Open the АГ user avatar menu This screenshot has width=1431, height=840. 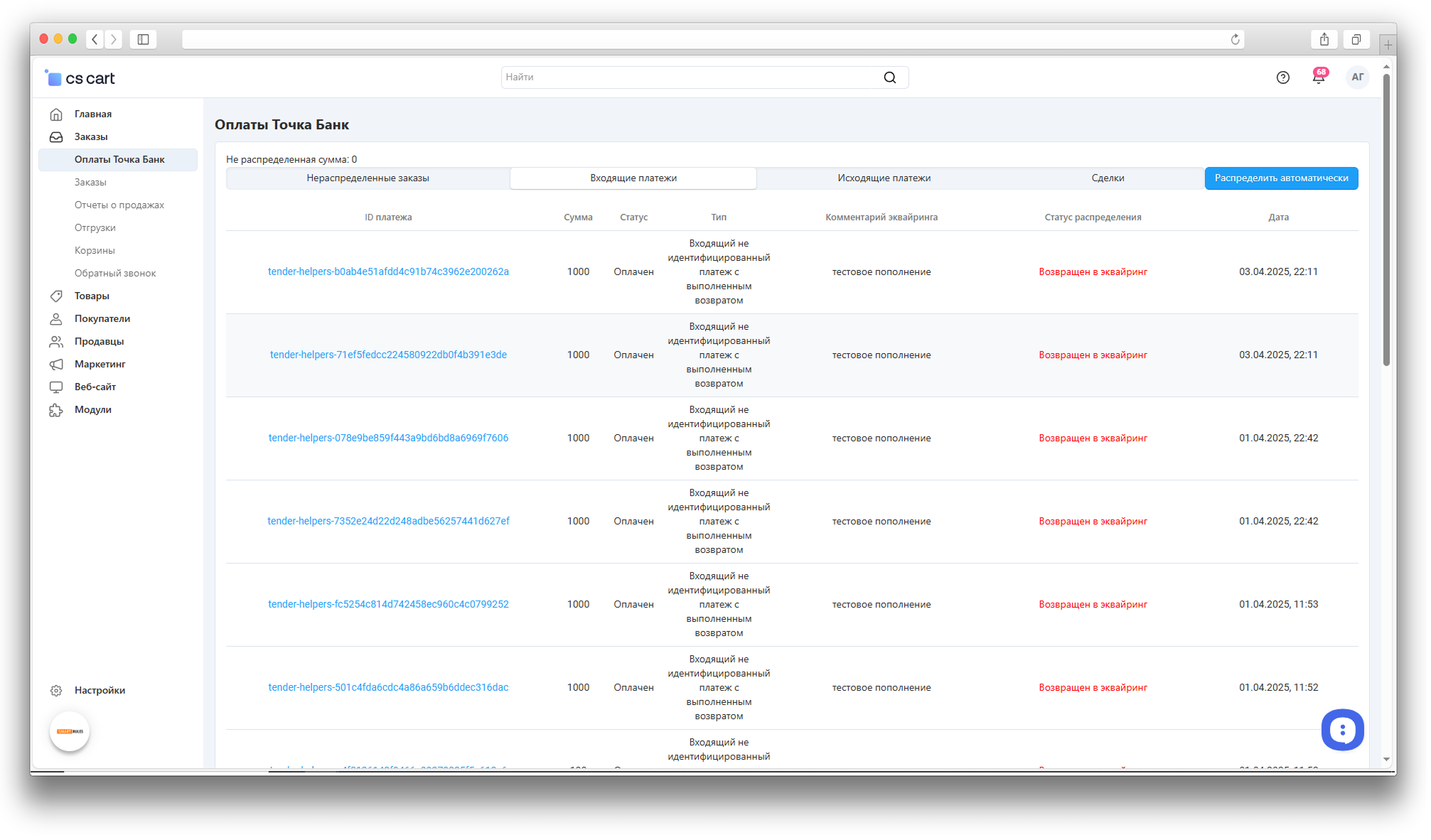click(x=1357, y=77)
